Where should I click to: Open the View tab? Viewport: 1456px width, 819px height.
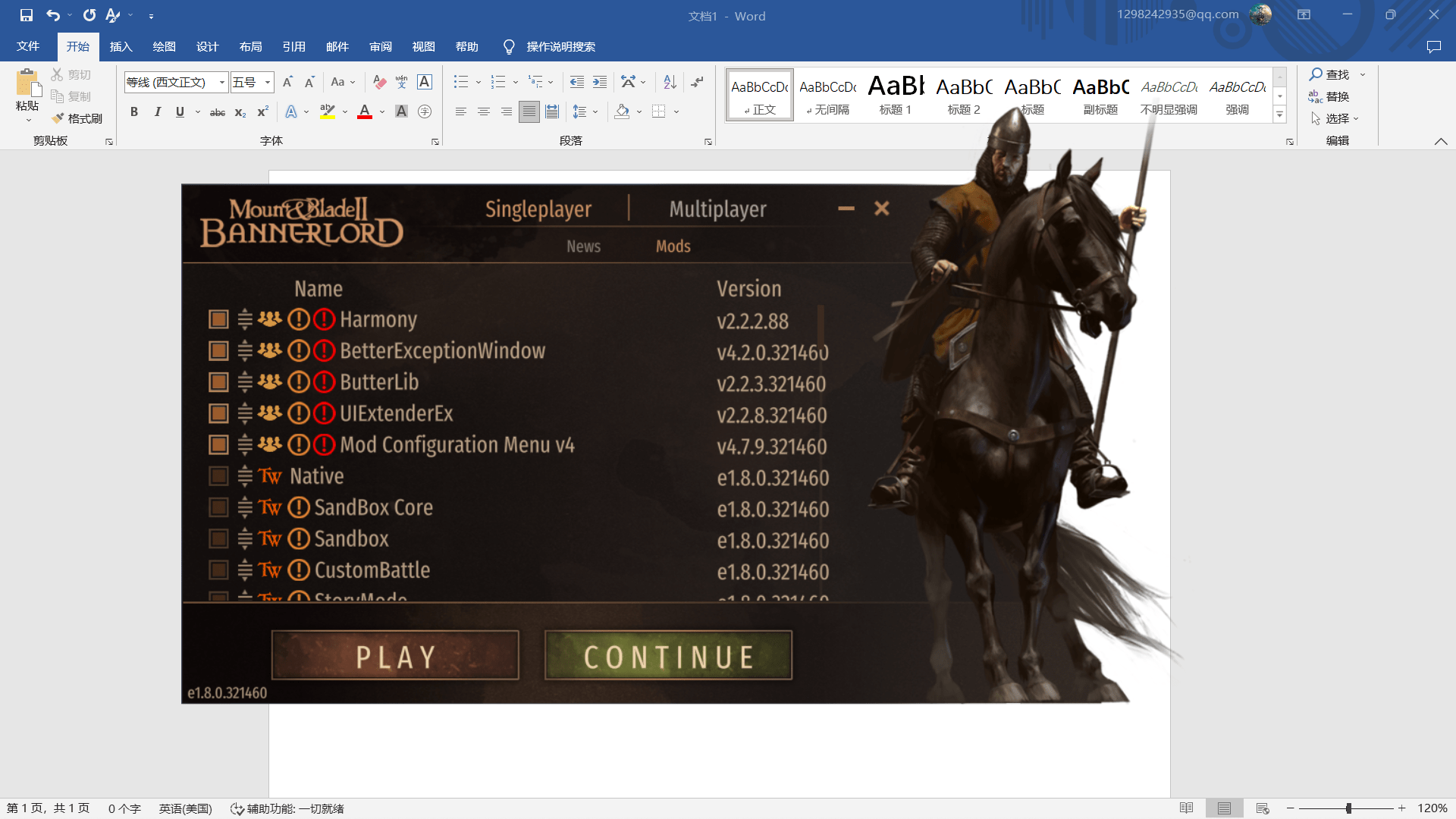pos(424,47)
